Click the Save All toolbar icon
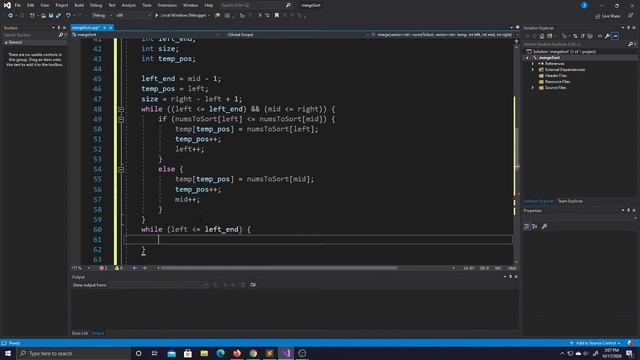The width and height of the screenshot is (640, 360). click(58, 16)
